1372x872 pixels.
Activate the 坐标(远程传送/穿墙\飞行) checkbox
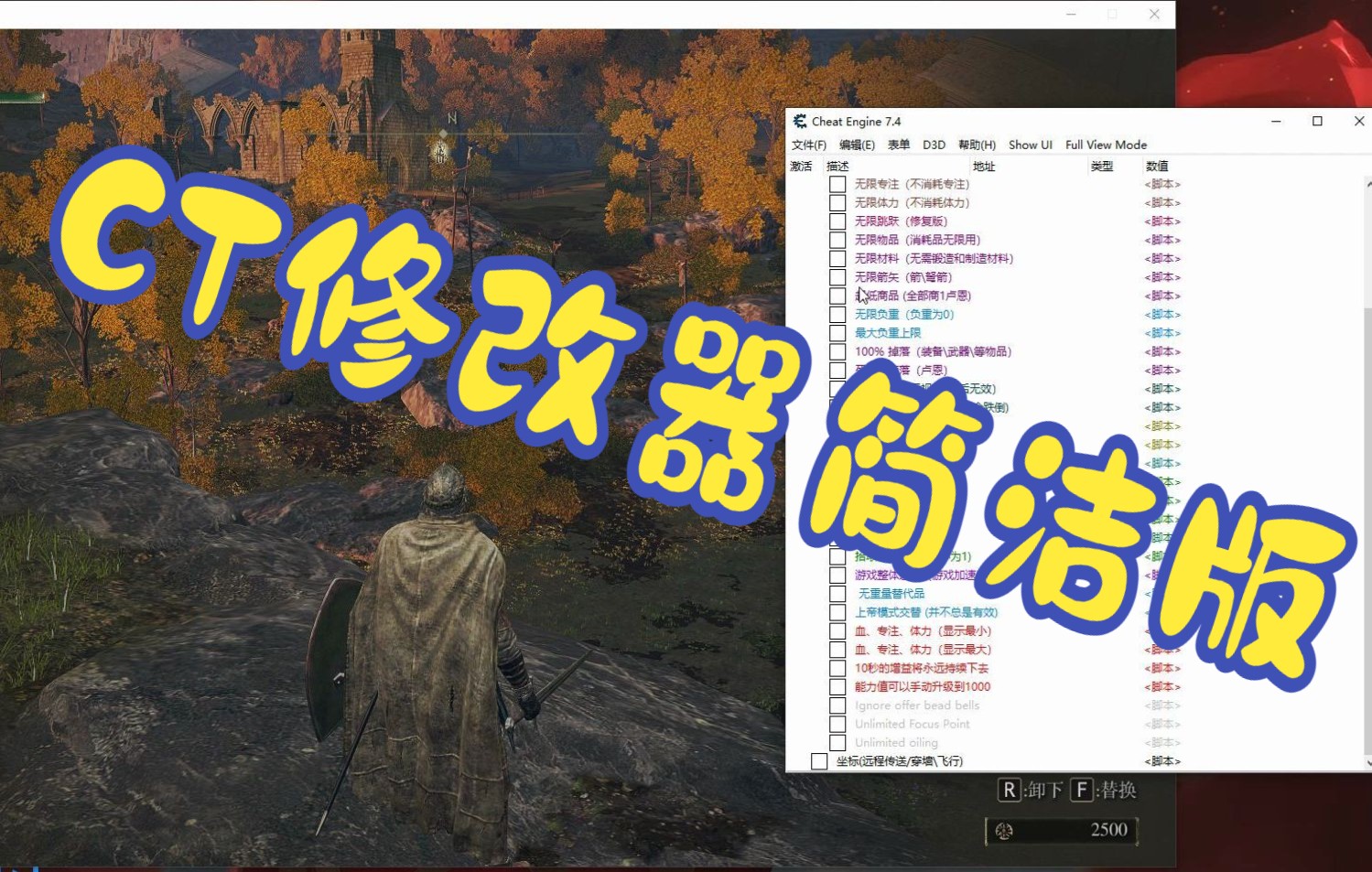(819, 761)
